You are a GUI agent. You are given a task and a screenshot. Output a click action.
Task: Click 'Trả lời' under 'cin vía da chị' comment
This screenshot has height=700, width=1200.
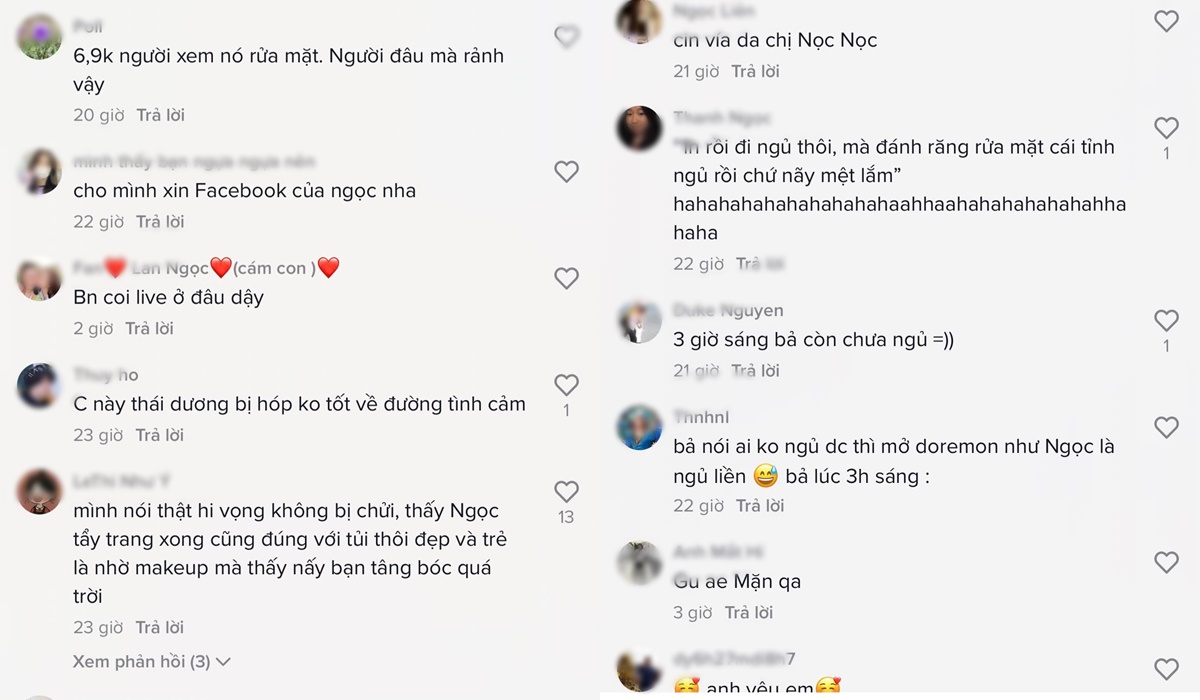coord(756,71)
